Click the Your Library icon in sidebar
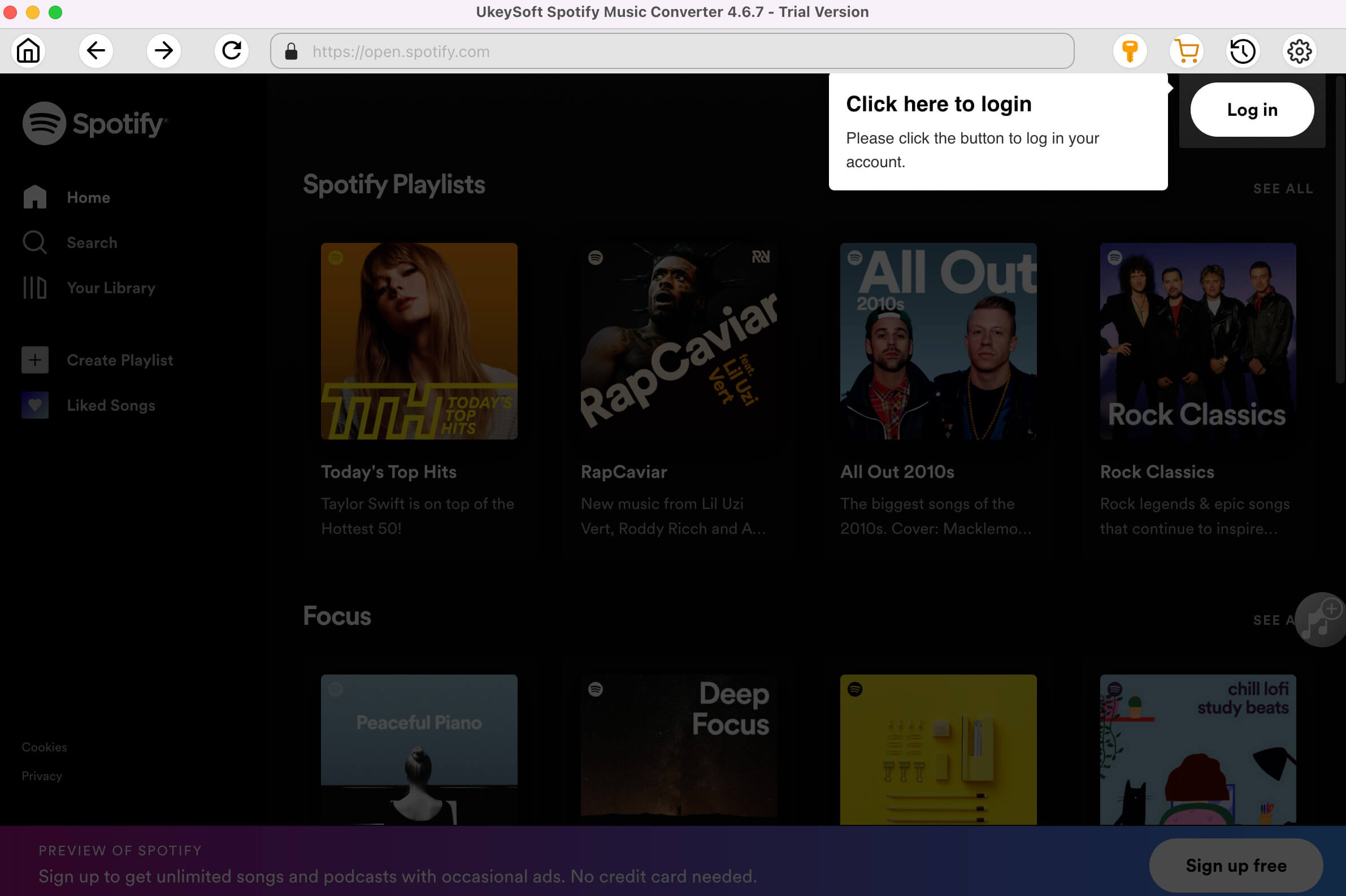 (35, 288)
